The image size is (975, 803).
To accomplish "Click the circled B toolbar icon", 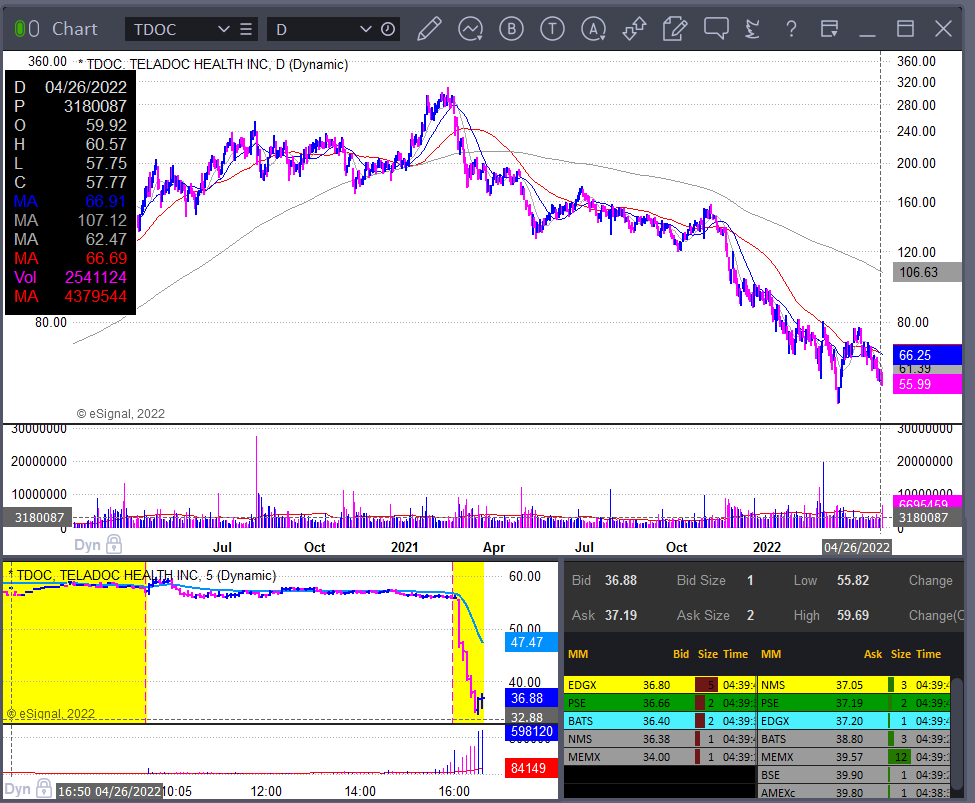I will [x=511, y=29].
